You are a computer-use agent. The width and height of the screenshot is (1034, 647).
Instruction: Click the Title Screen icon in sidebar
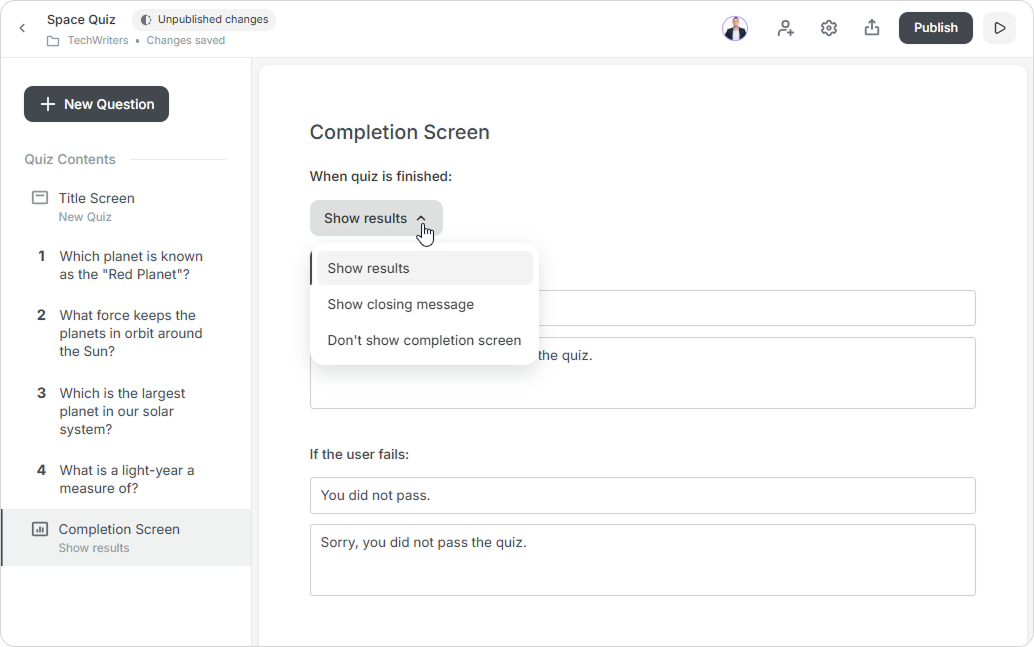pyautogui.click(x=40, y=198)
